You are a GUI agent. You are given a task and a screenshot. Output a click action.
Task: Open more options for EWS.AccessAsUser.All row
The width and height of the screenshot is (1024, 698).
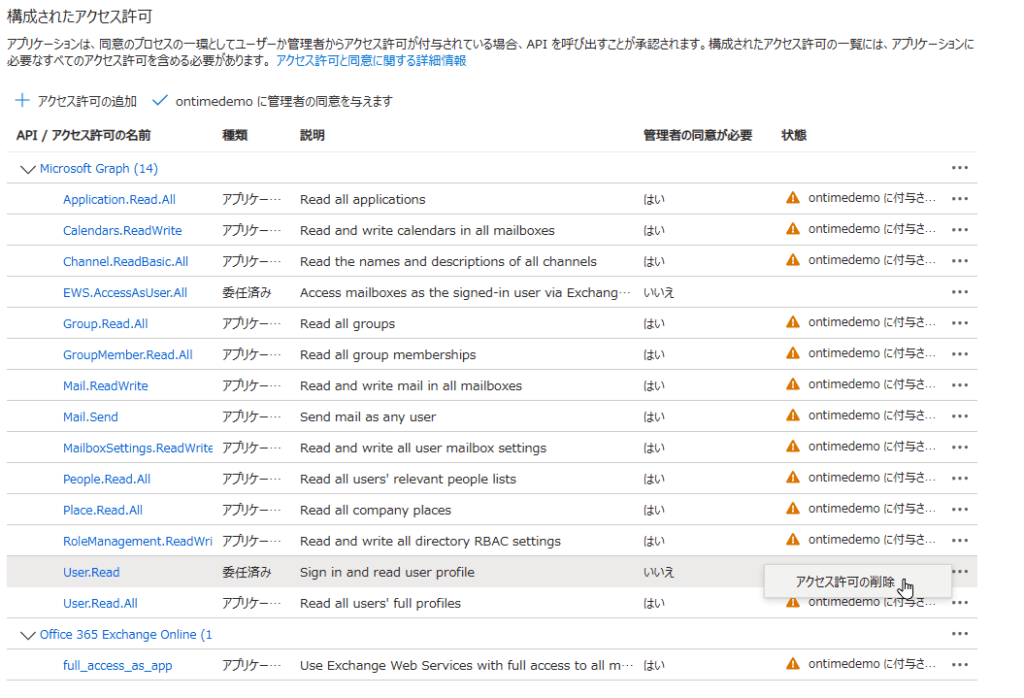[x=959, y=292]
